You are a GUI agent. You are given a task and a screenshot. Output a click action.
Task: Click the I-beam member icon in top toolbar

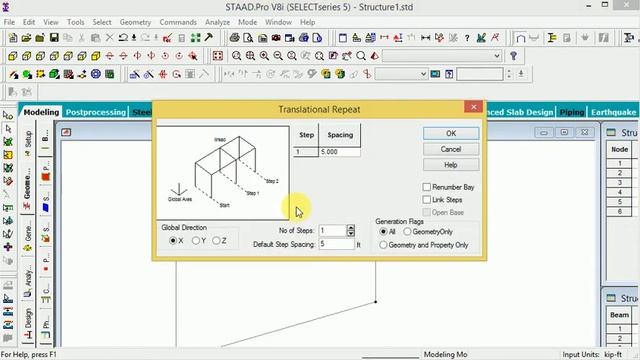[x=552, y=38]
